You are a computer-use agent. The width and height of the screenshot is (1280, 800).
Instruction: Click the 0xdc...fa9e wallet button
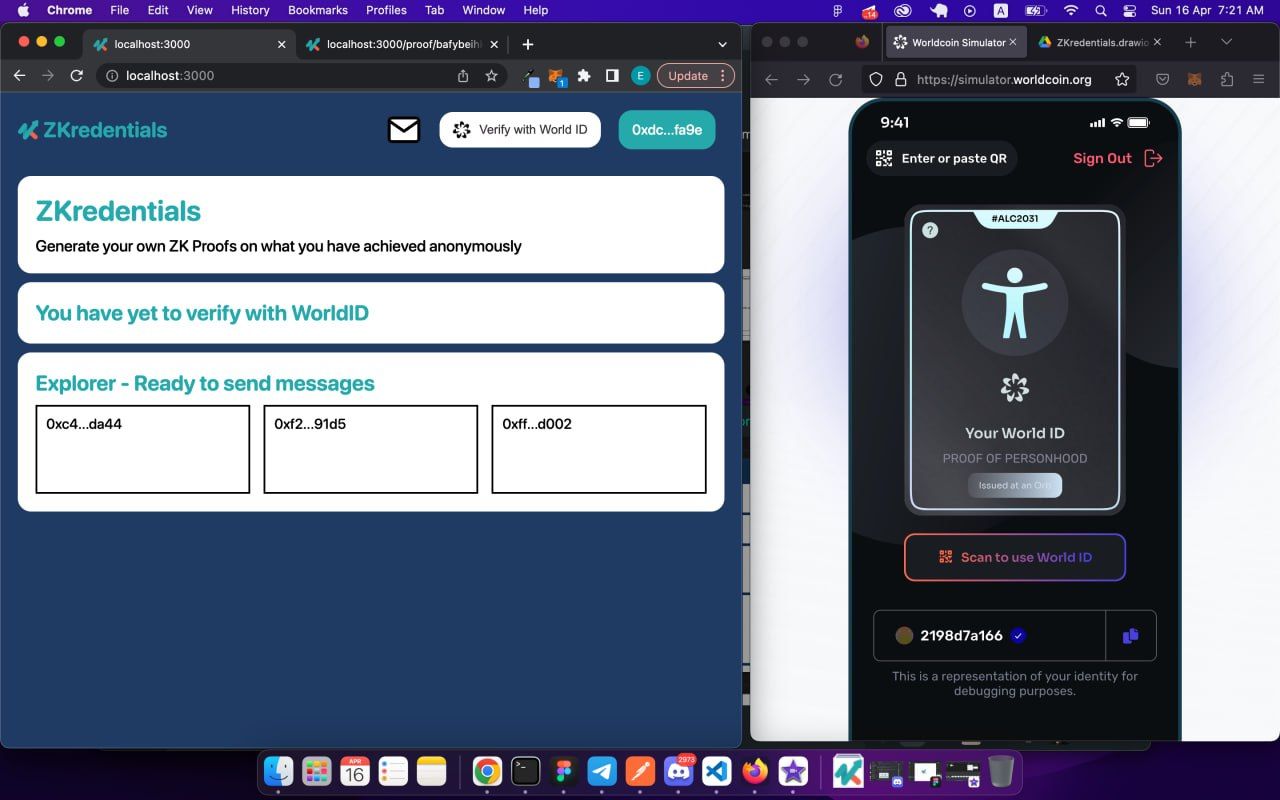(667, 130)
